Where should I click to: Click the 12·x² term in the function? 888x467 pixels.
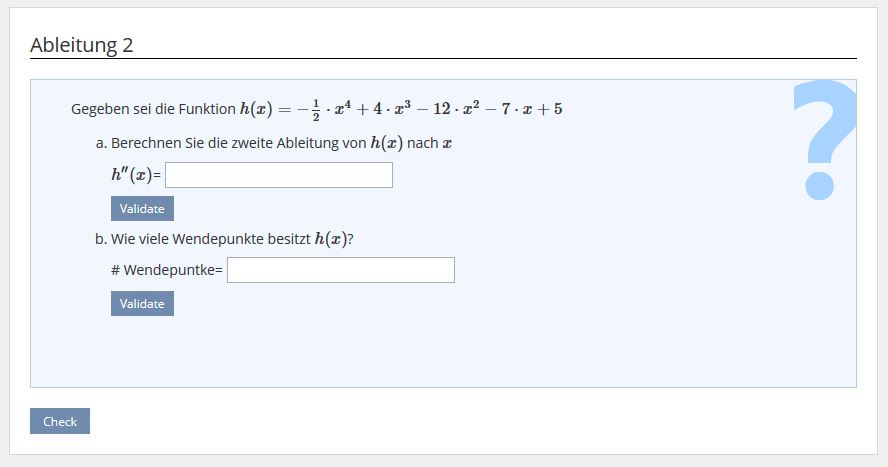tap(451, 108)
